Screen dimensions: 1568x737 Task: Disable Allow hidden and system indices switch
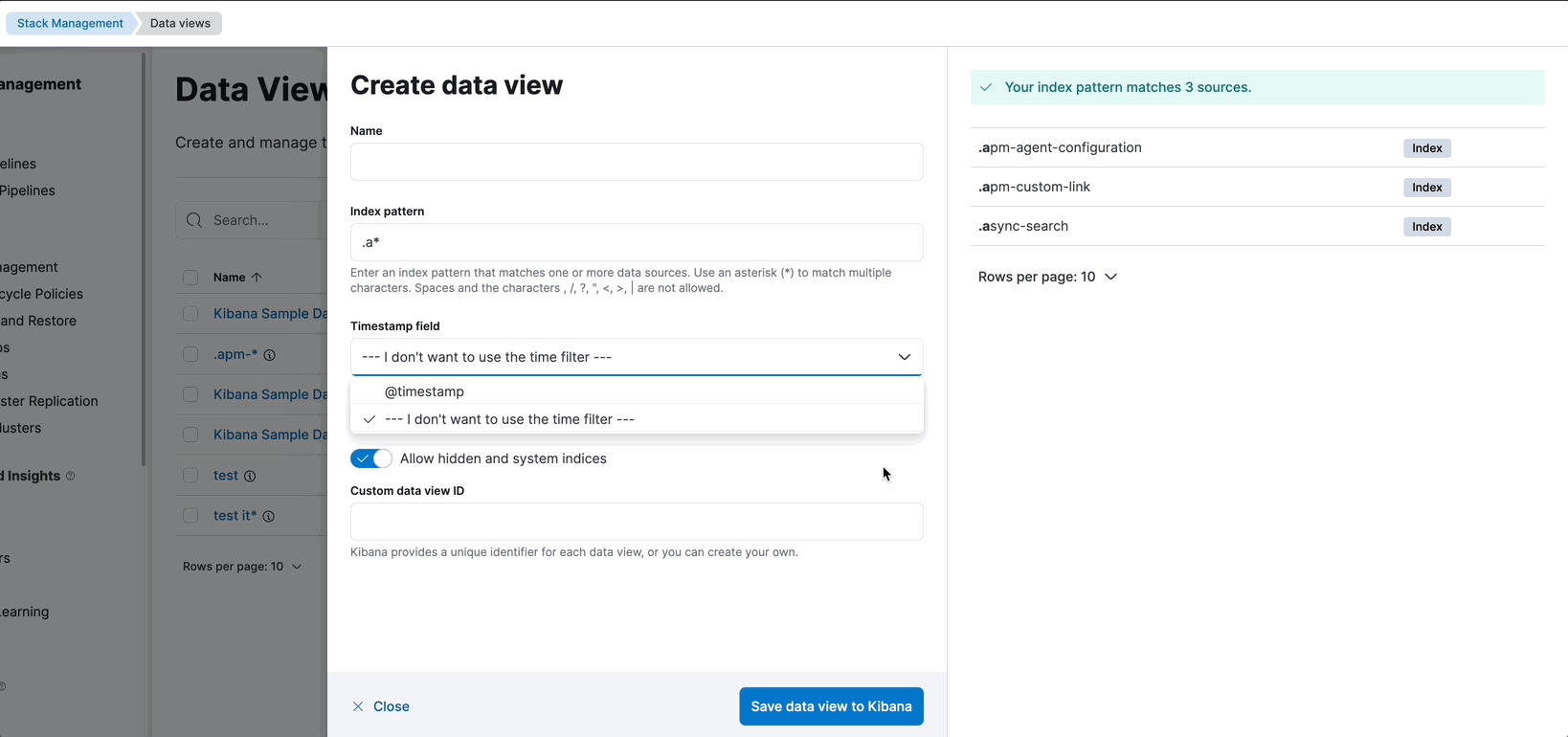pyautogui.click(x=371, y=458)
